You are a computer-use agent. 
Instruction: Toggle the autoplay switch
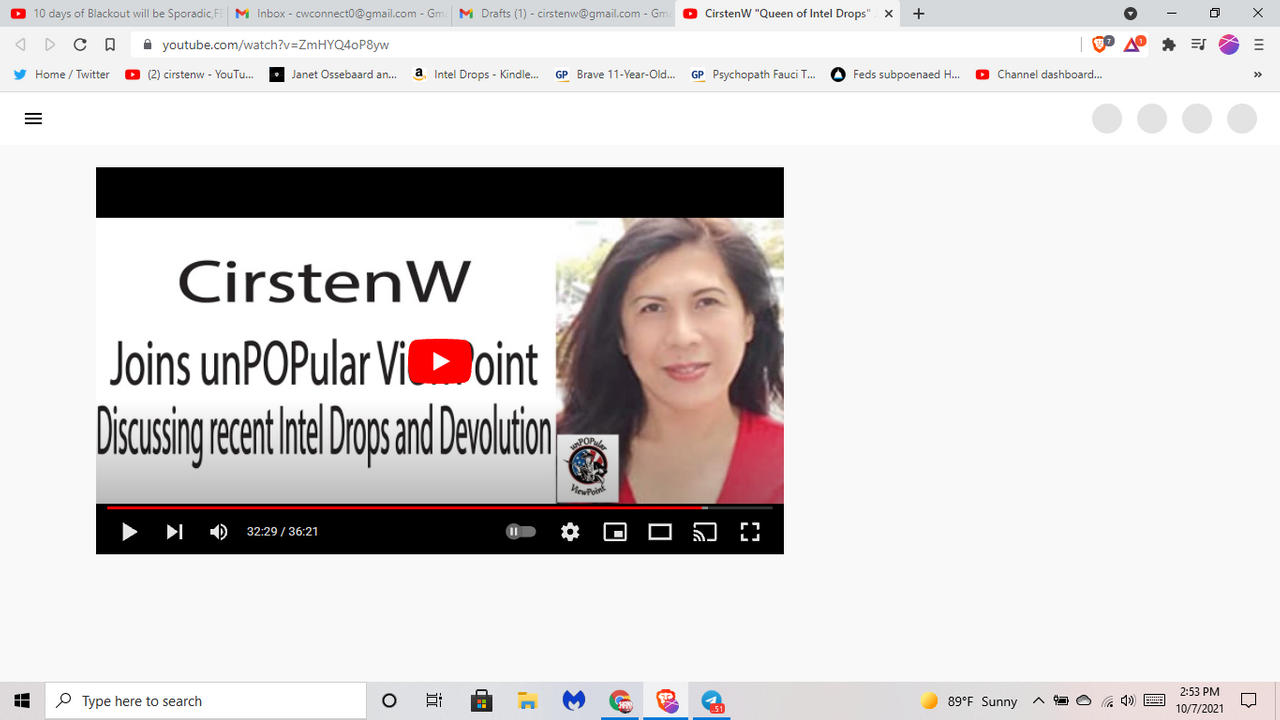point(521,532)
